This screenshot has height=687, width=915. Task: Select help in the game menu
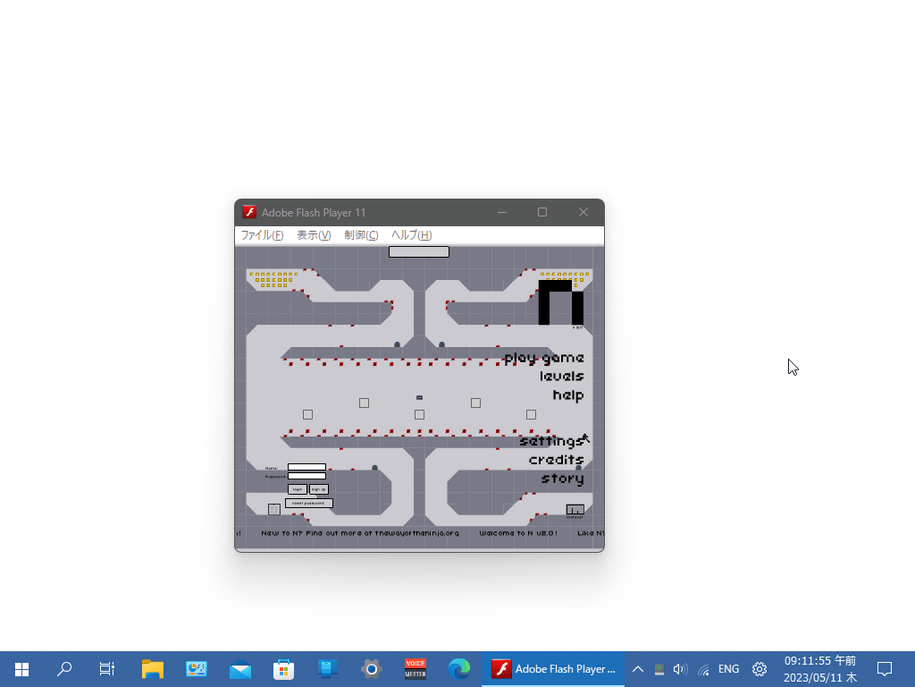click(x=568, y=395)
